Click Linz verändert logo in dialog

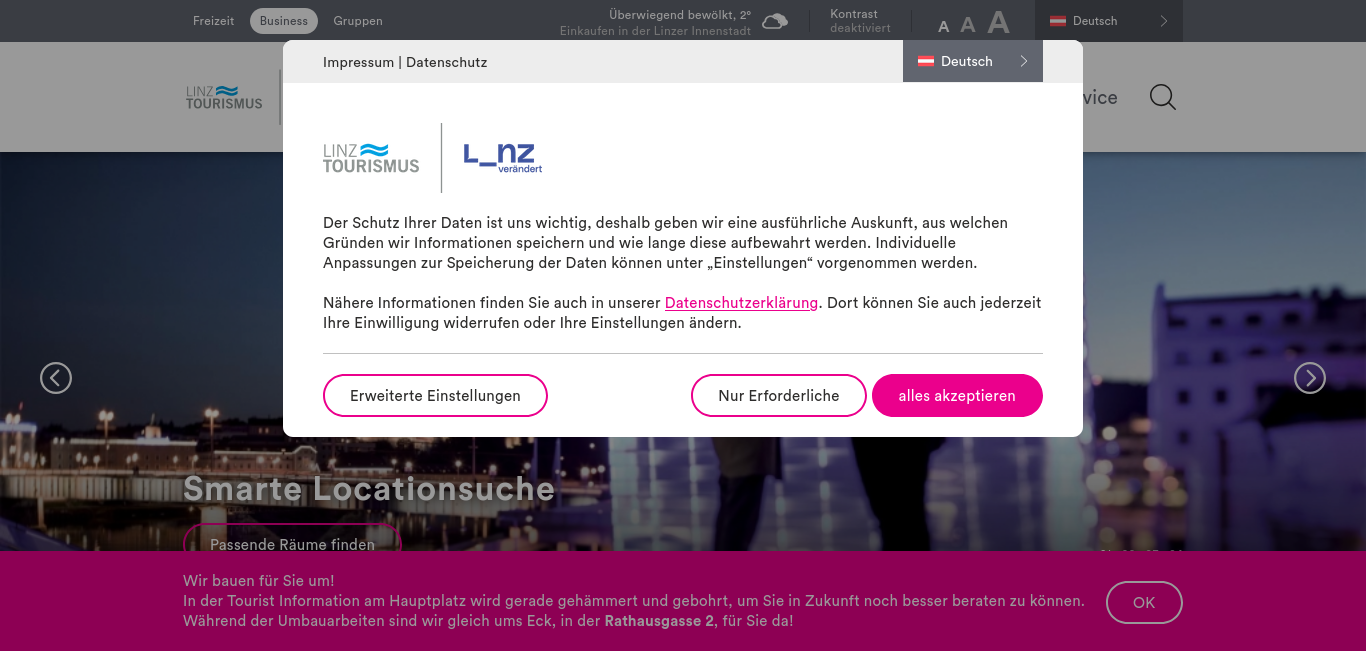(503, 158)
